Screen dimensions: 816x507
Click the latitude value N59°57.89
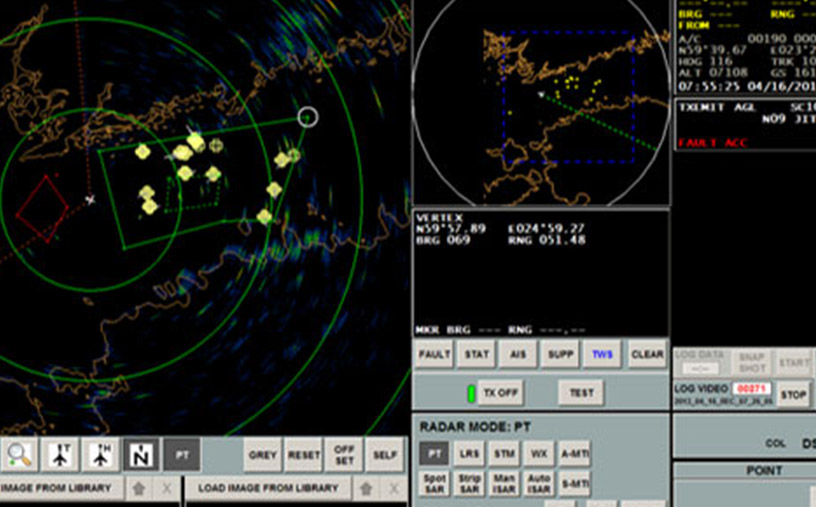[x=451, y=229]
